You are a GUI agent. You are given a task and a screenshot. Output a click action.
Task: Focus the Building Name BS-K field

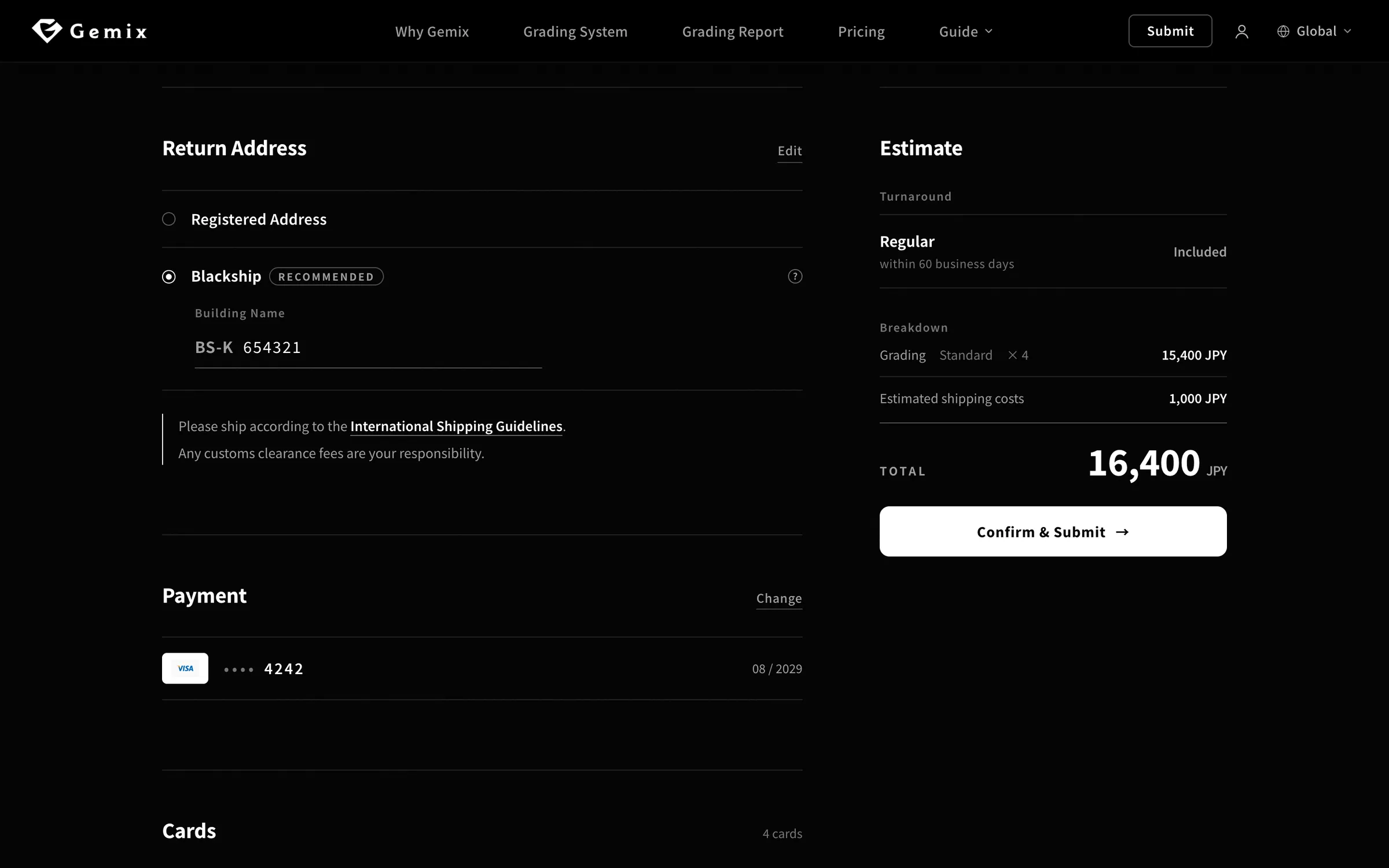[368, 348]
